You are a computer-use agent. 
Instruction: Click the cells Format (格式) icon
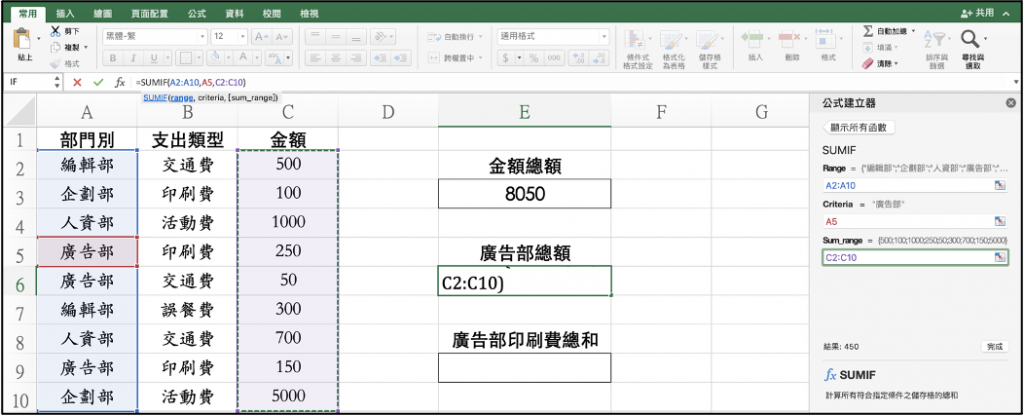826,38
